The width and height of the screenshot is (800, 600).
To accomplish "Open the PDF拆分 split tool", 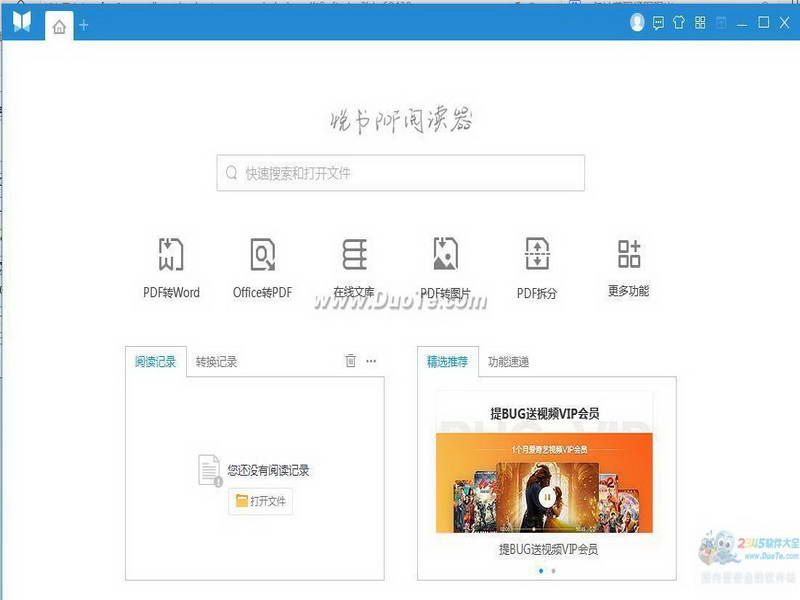I will (537, 268).
